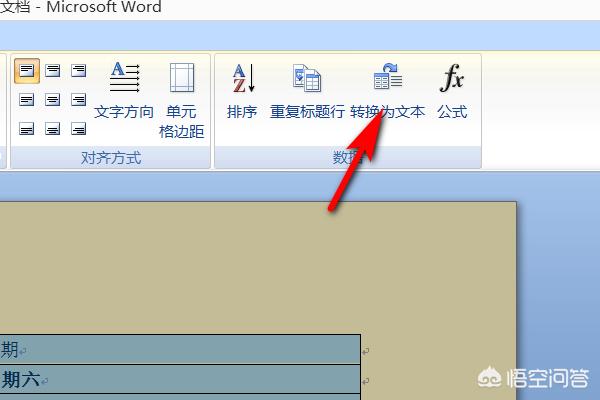This screenshot has width=600, height=400.
Task: Click the 文字方向 text direction button
Action: pos(124,91)
